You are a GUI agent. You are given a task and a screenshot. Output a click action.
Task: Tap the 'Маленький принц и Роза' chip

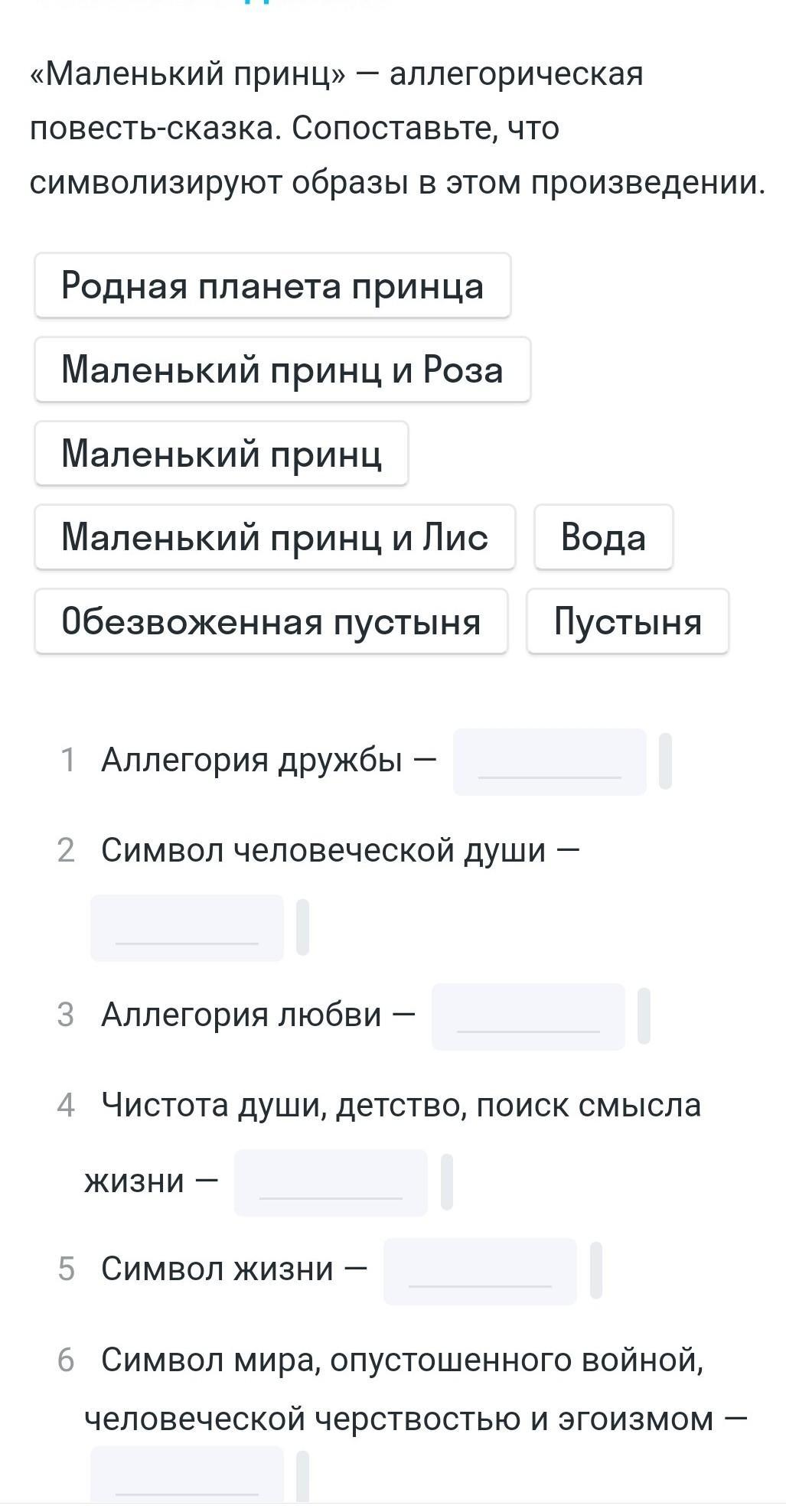[282, 370]
